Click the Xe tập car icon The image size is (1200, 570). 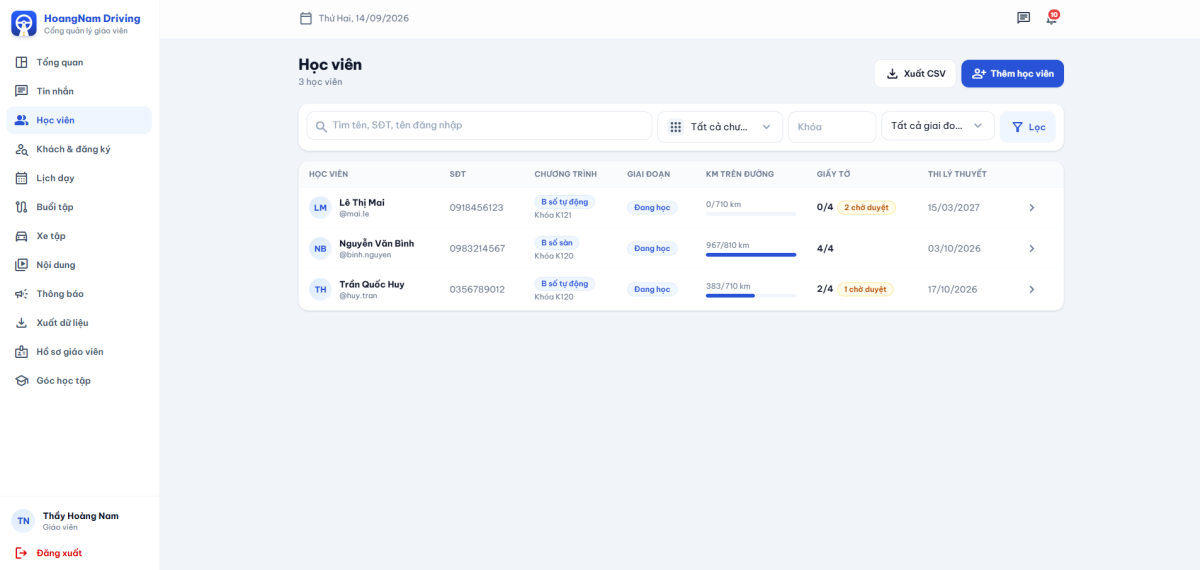[21, 236]
